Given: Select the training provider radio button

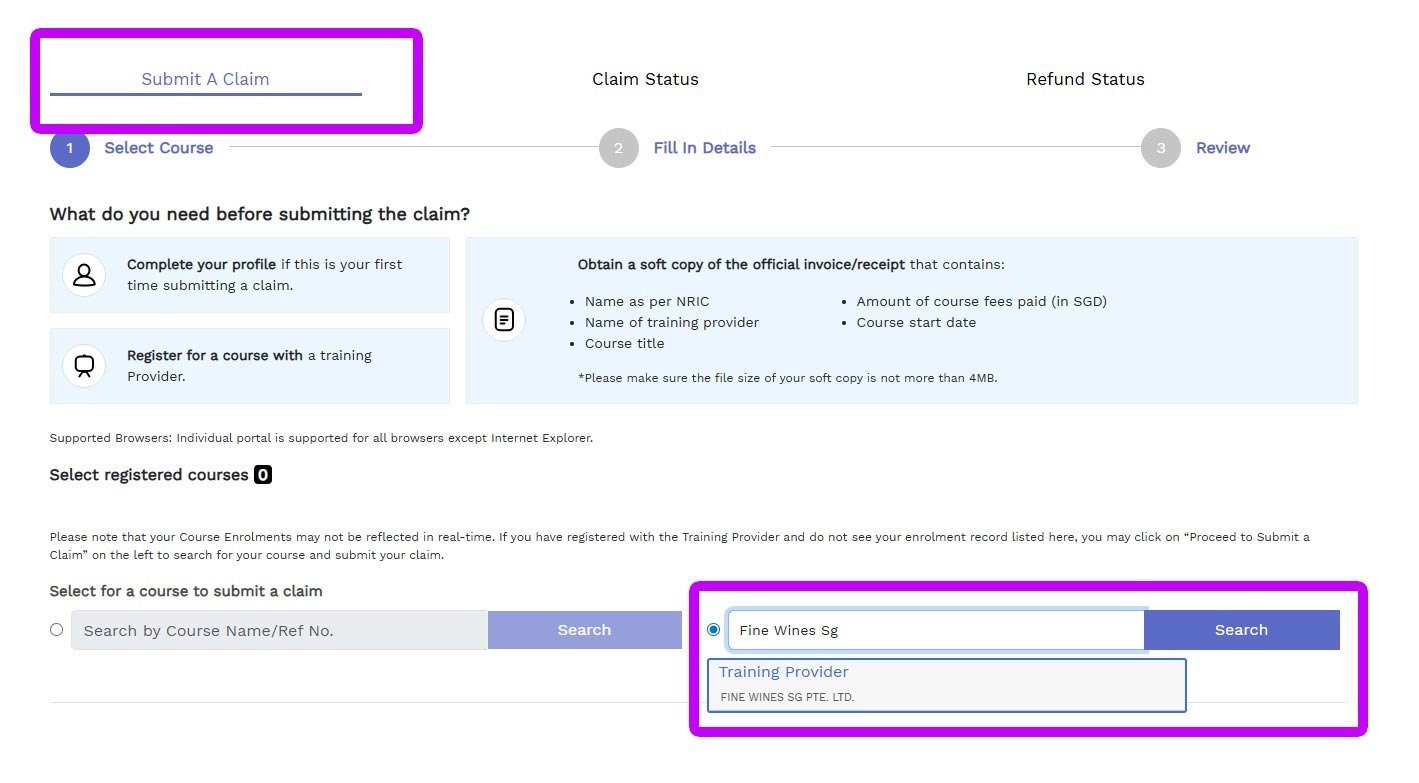Looking at the screenshot, I should 713,629.
